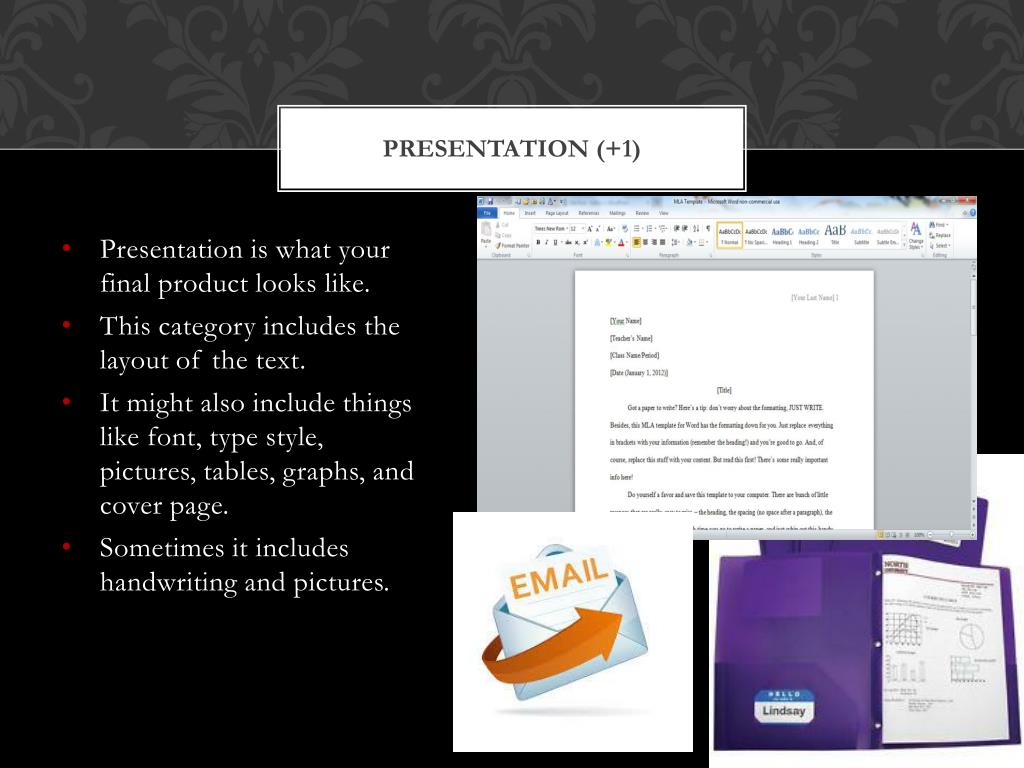Viewport: 1024px width, 768px height.
Task: Select Justify alignment in the ribbon
Action: [662, 242]
